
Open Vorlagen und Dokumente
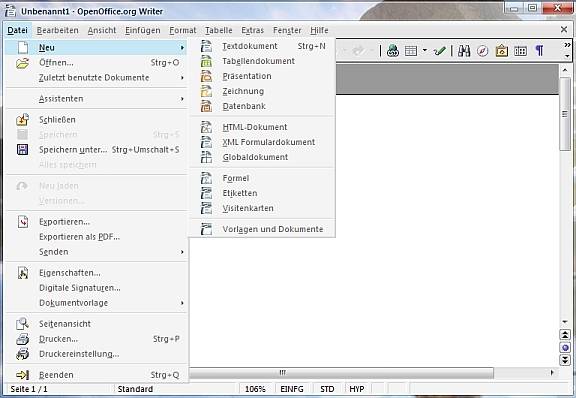click(x=262, y=230)
